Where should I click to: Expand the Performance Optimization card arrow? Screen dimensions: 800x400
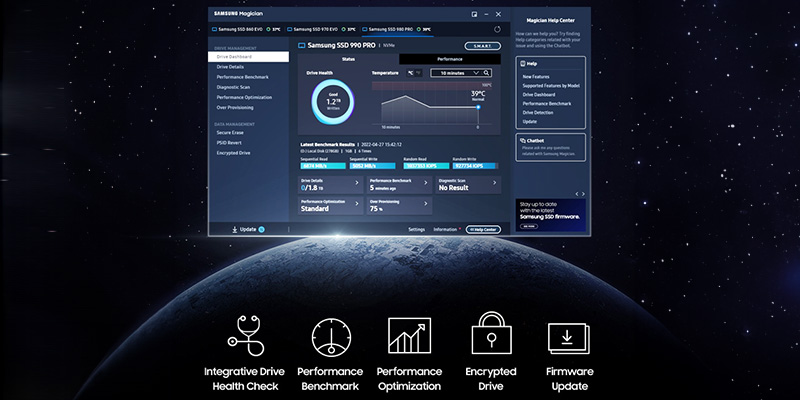click(x=356, y=203)
